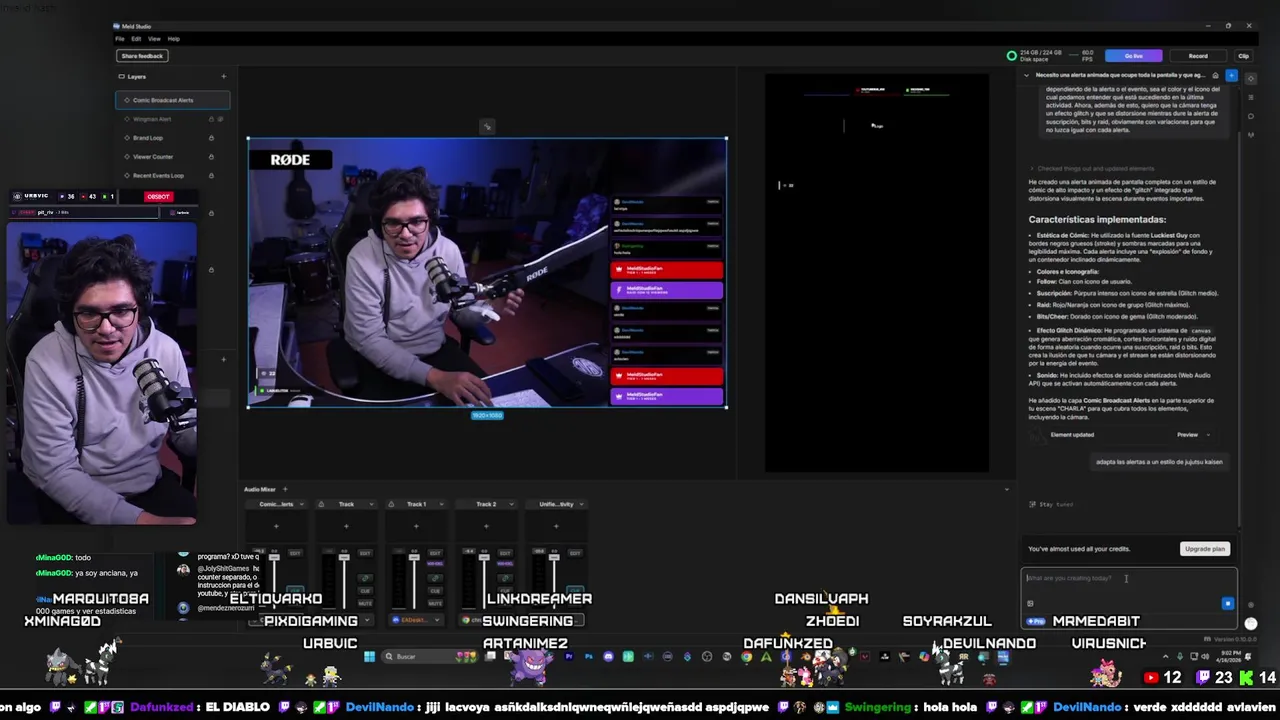Toggle lock on Brand Loop layer

tap(211, 138)
